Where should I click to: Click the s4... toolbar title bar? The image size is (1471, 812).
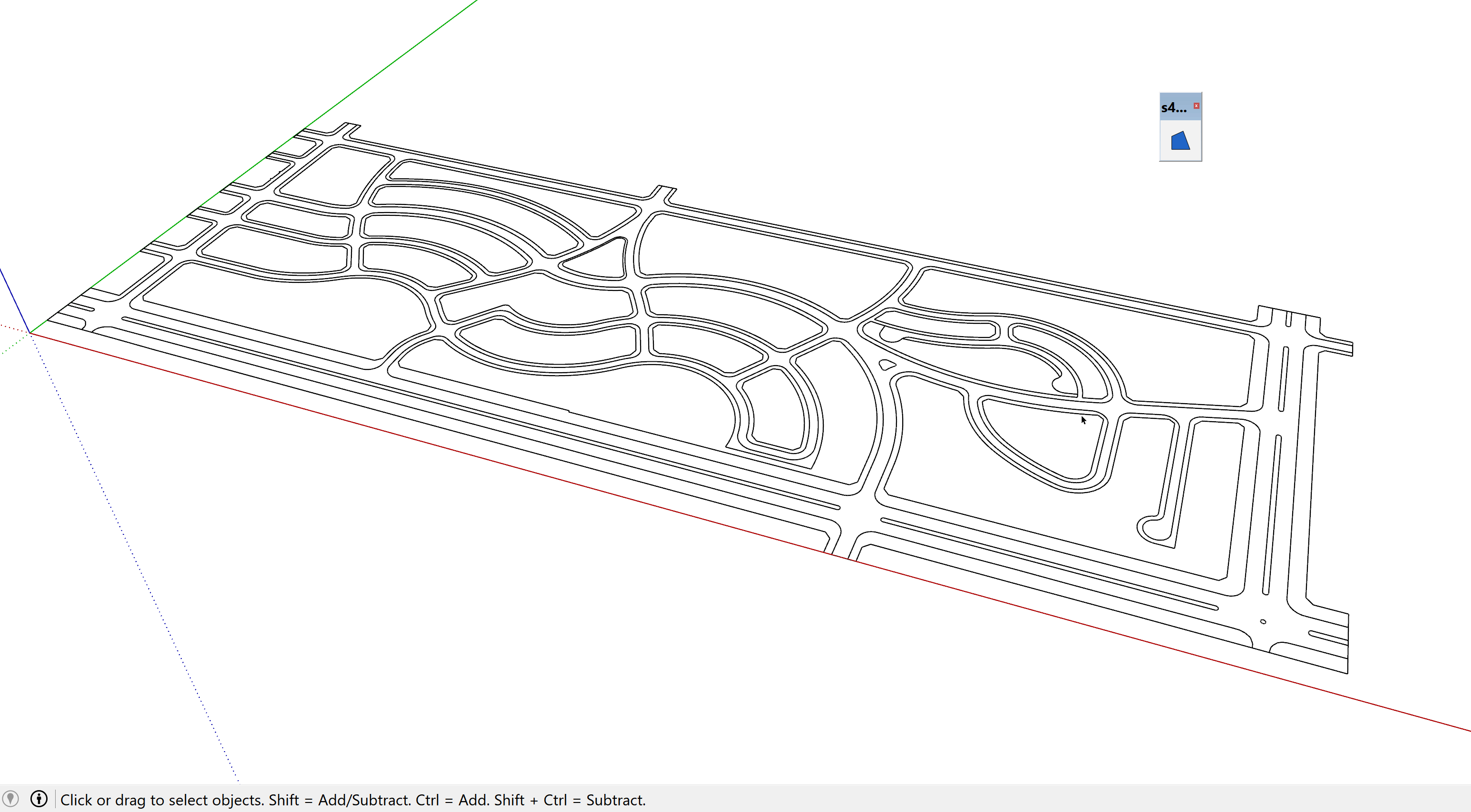(x=1173, y=107)
